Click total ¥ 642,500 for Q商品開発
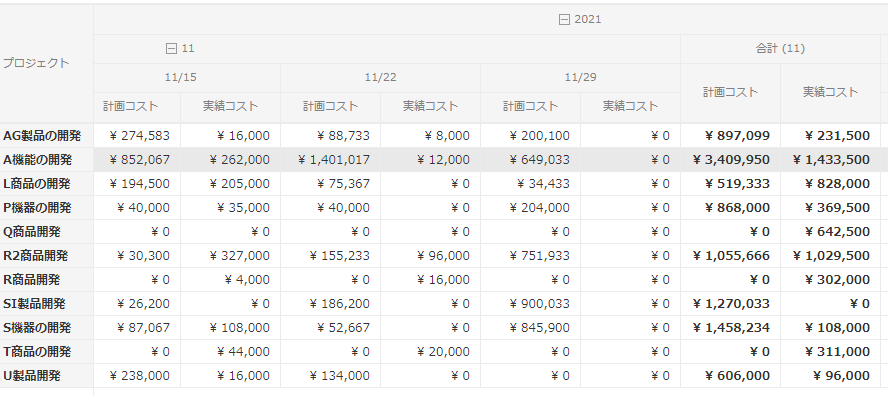Image resolution: width=888 pixels, height=396 pixels. (x=830, y=232)
